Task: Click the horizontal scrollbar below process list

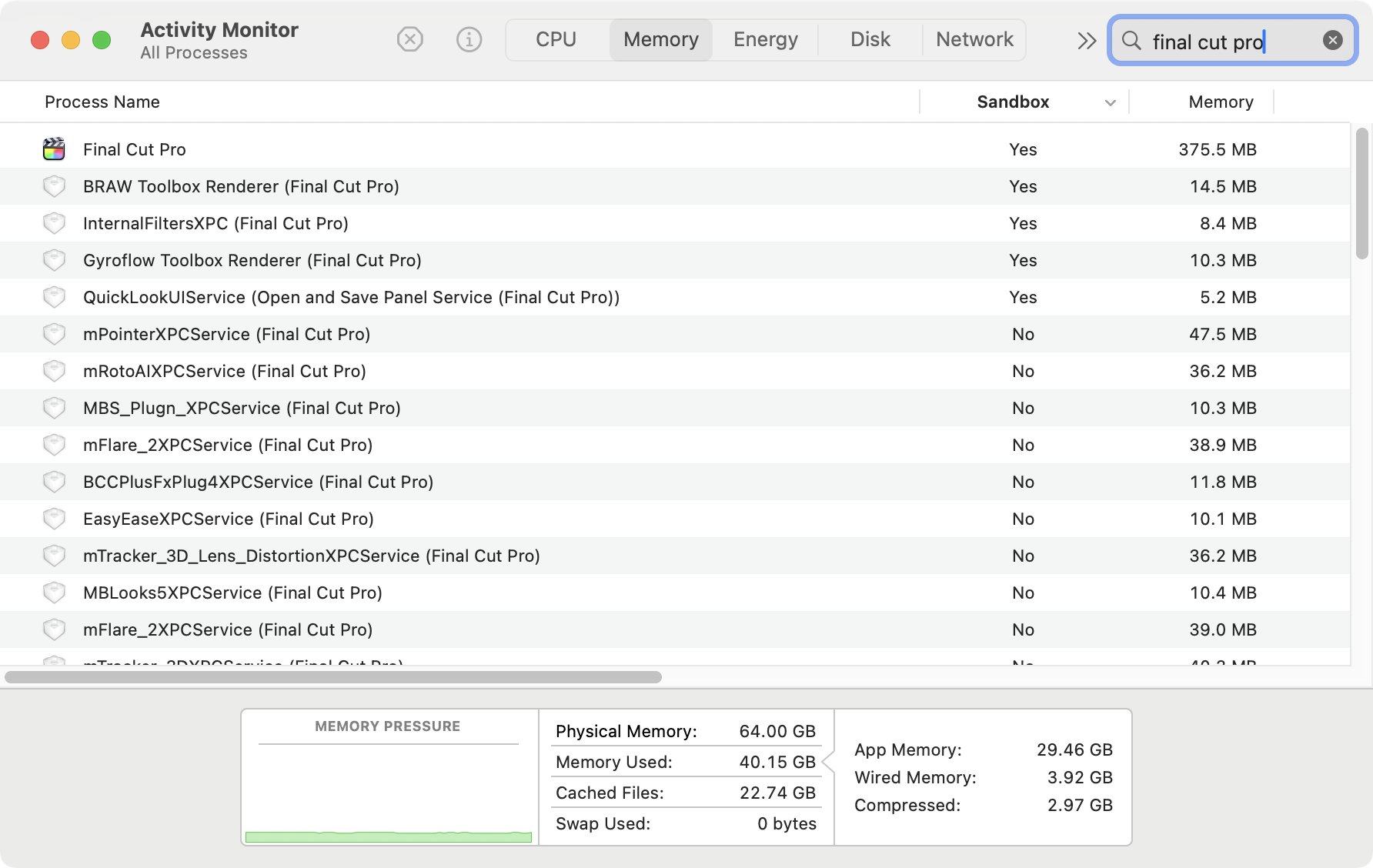Action: (x=333, y=677)
